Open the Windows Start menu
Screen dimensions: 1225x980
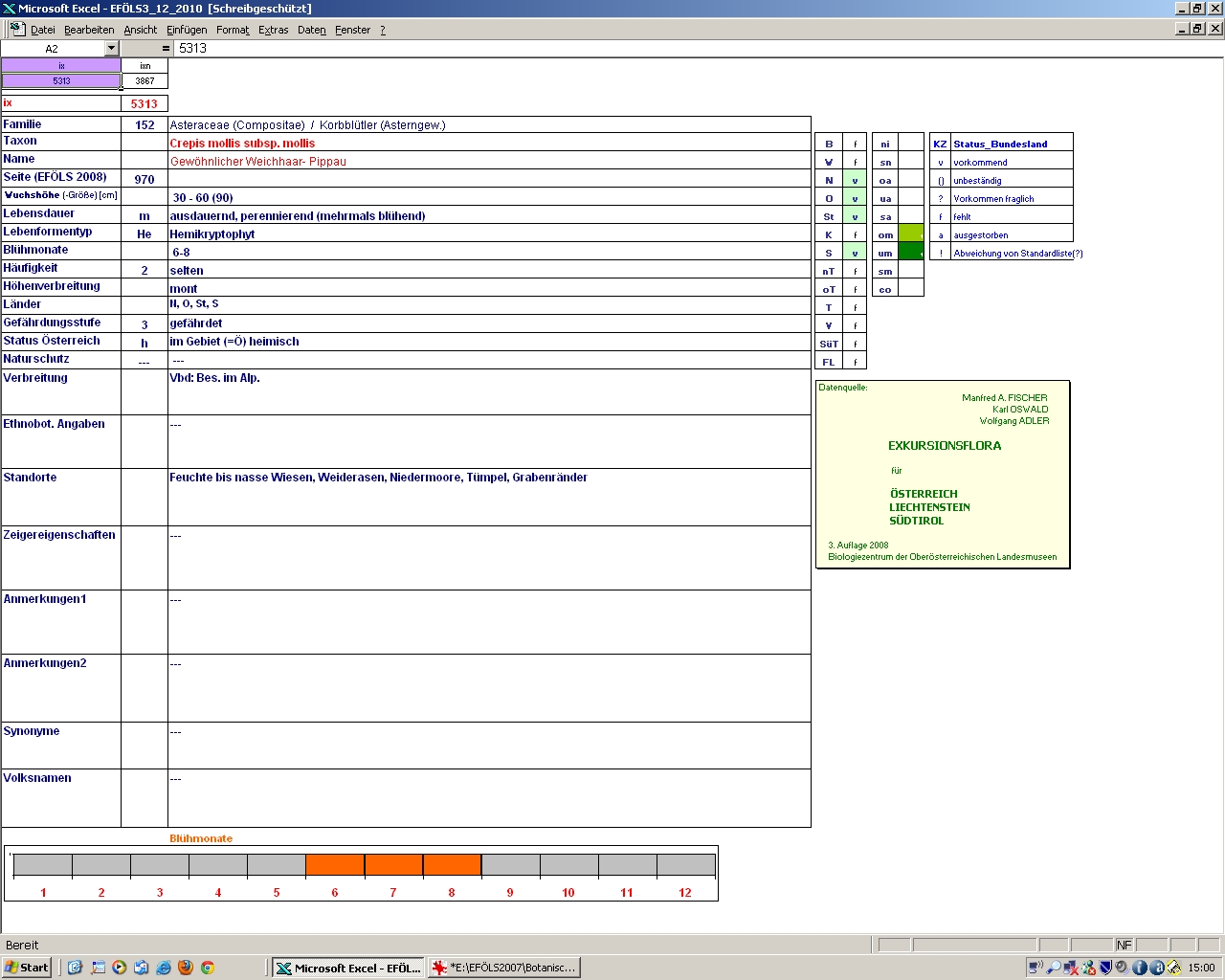point(27,968)
